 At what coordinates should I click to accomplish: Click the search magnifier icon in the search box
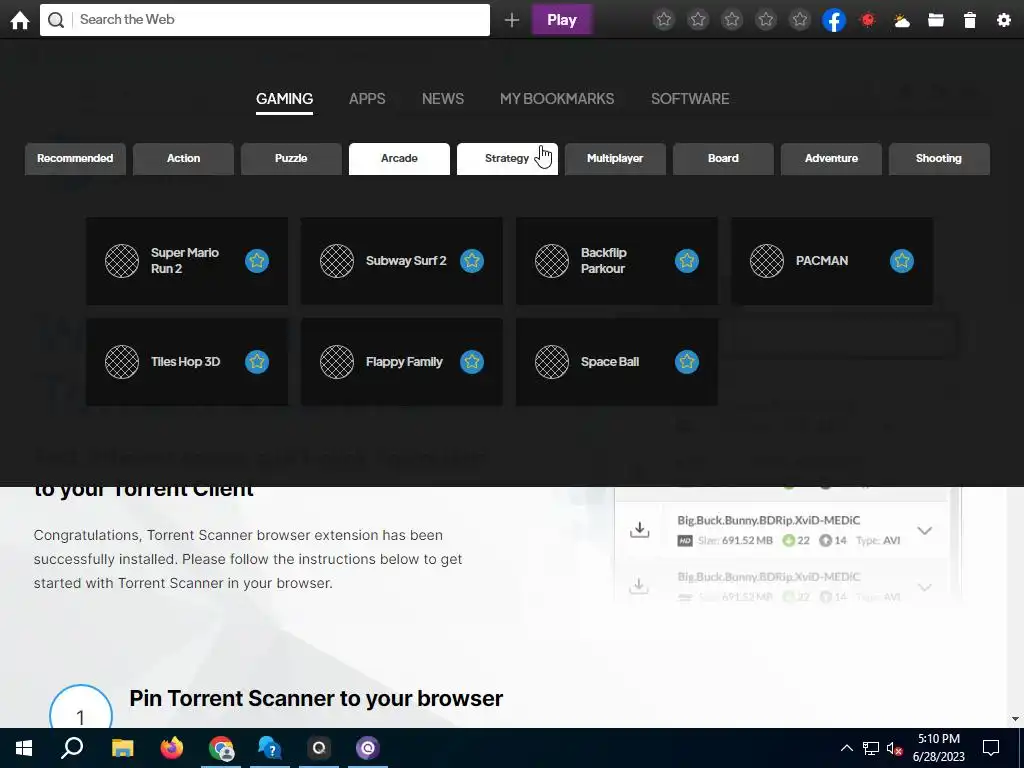click(56, 20)
